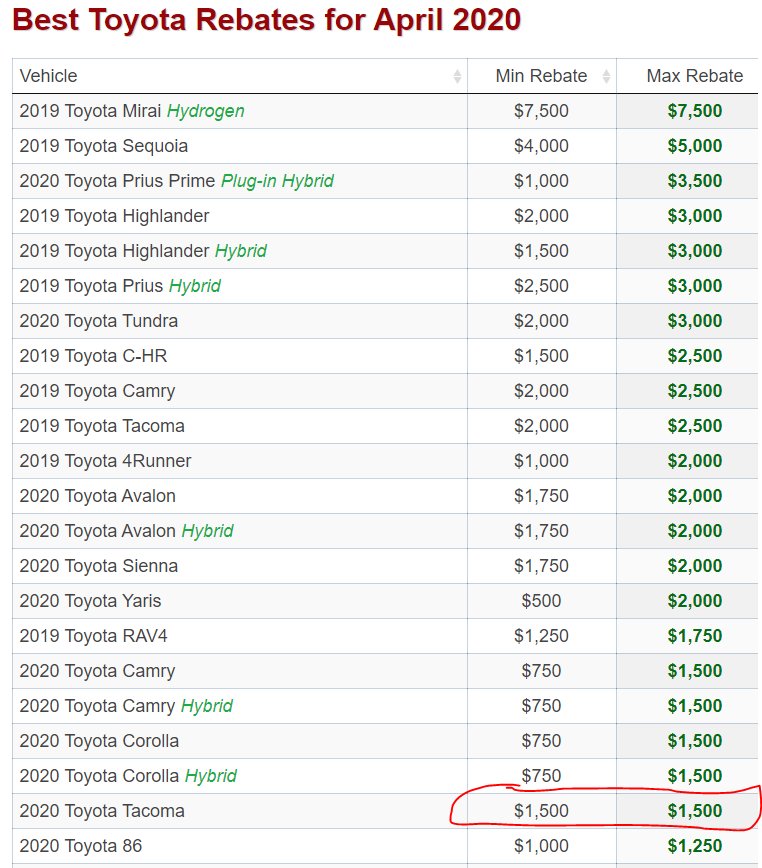This screenshot has width=762, height=868.
Task: Choose 2019 Toyota Highlander Hybrid row
Action: tap(143, 251)
